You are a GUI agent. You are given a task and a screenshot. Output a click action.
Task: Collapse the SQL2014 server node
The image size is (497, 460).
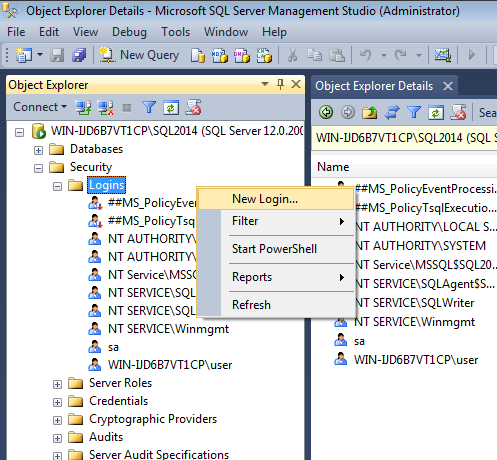point(20,133)
